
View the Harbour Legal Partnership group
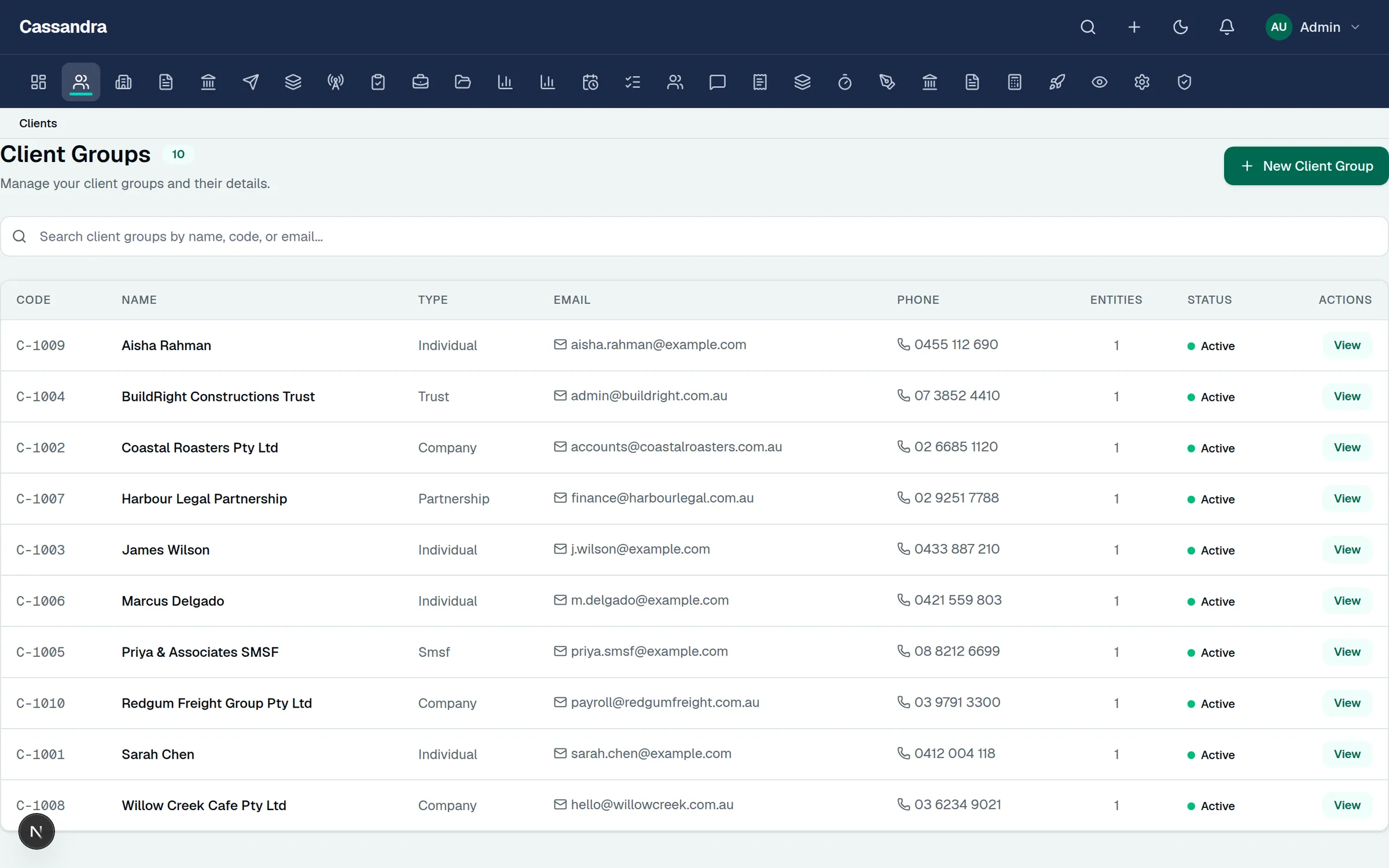click(1347, 499)
